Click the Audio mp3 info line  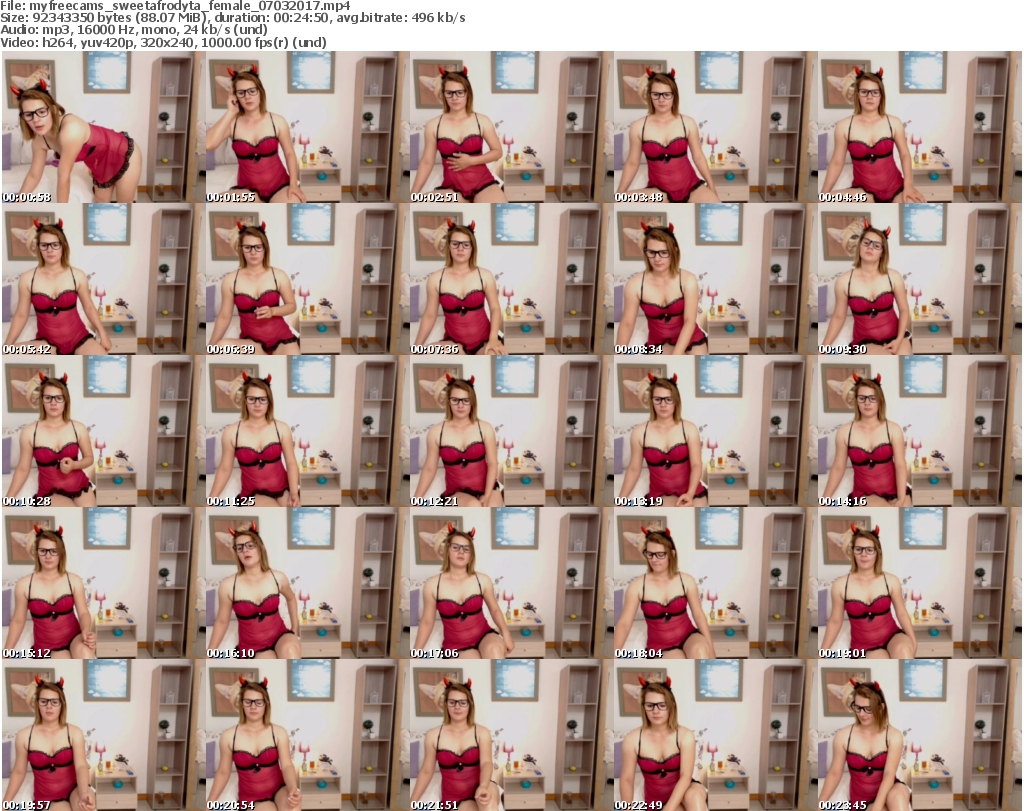coord(134,30)
